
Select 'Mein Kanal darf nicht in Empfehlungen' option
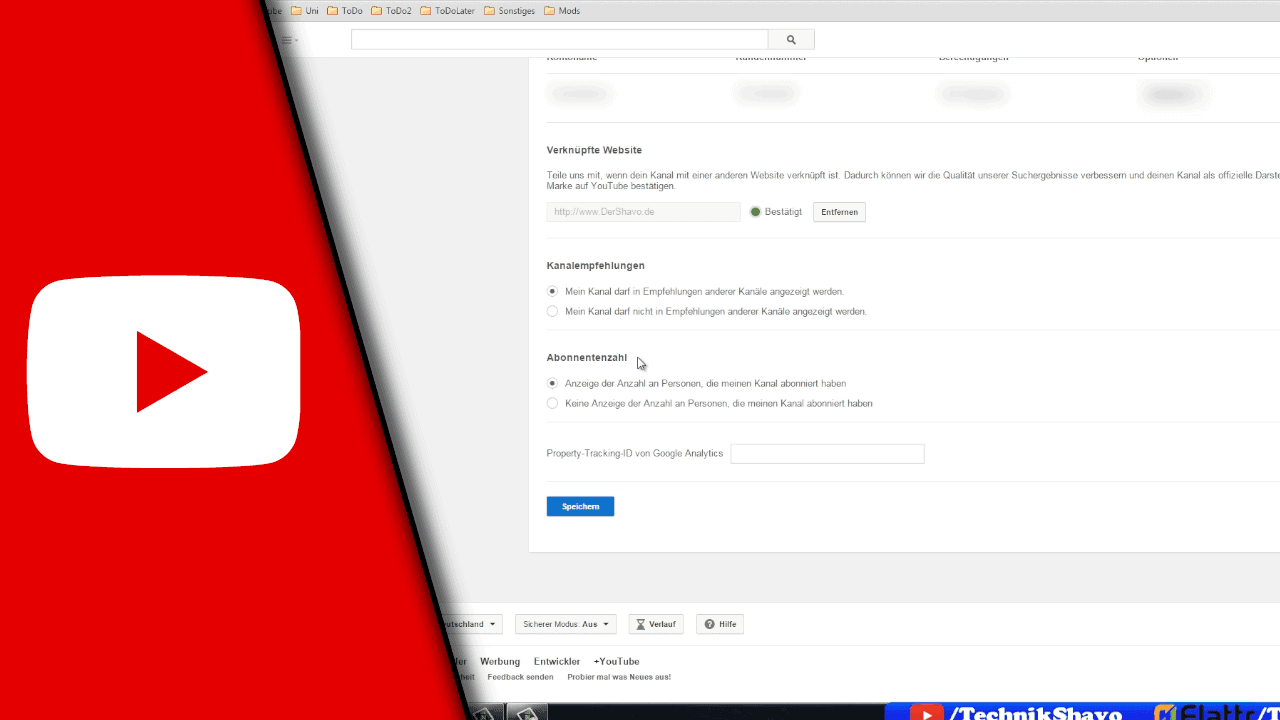pyautogui.click(x=552, y=311)
